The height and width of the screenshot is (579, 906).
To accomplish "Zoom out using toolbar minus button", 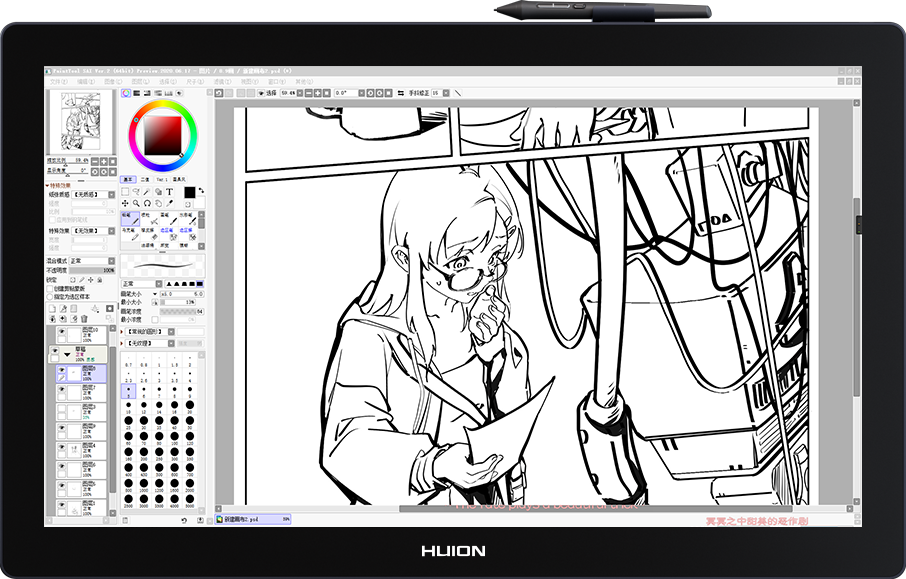I will pyautogui.click(x=309, y=93).
